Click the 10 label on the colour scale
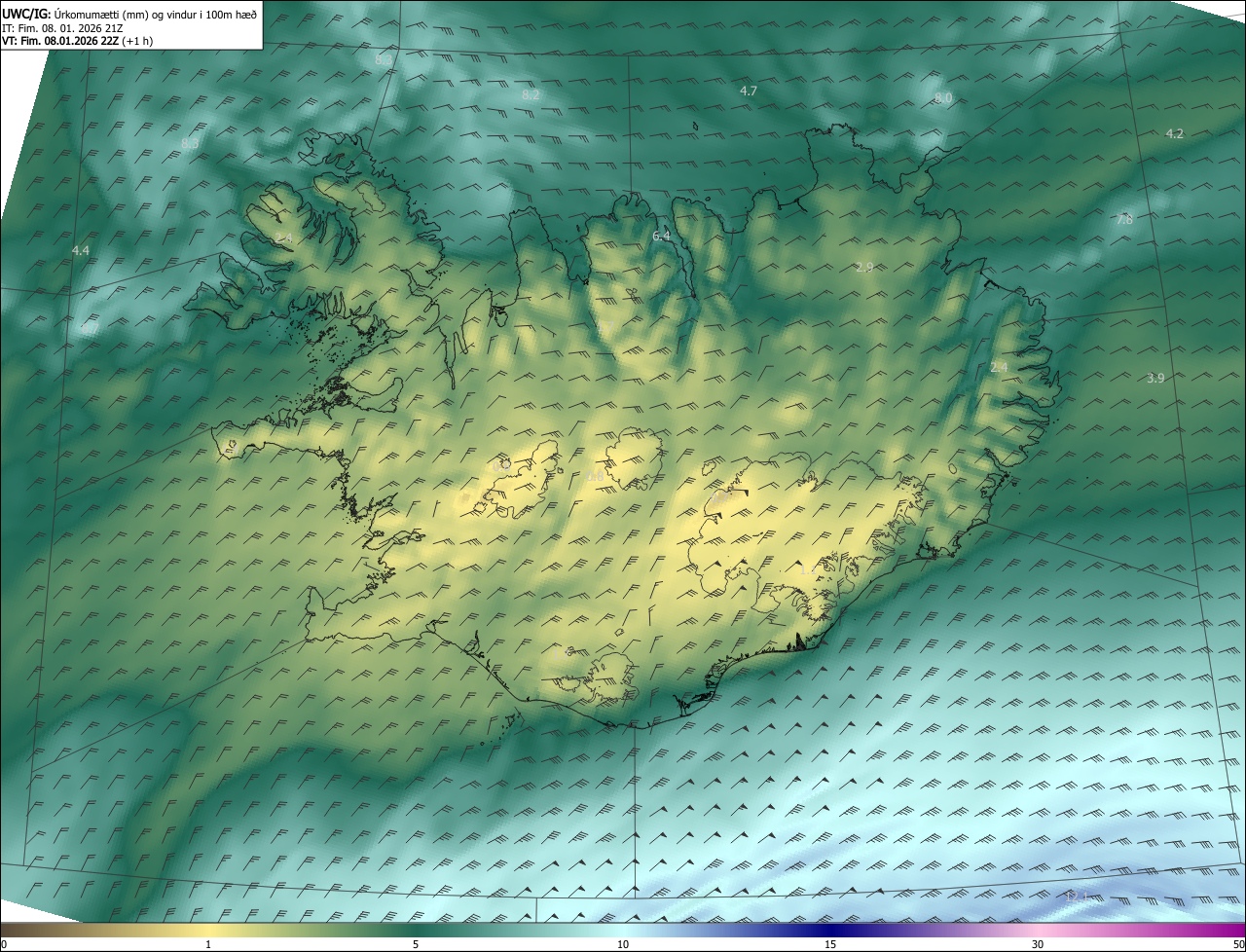This screenshot has height=952, width=1246. click(623, 945)
